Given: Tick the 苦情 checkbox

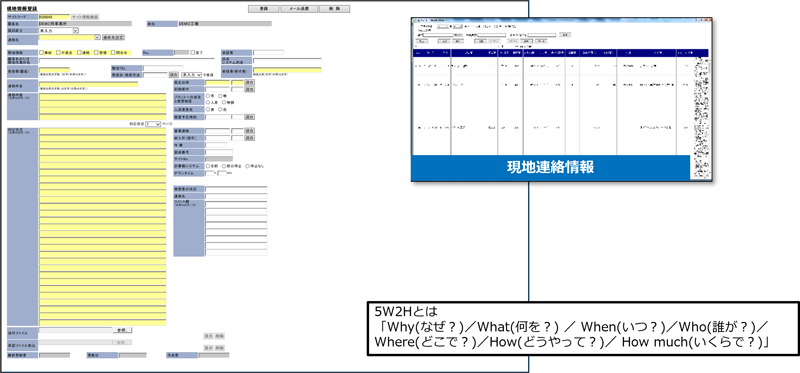Looking at the screenshot, I should click(x=96, y=53).
